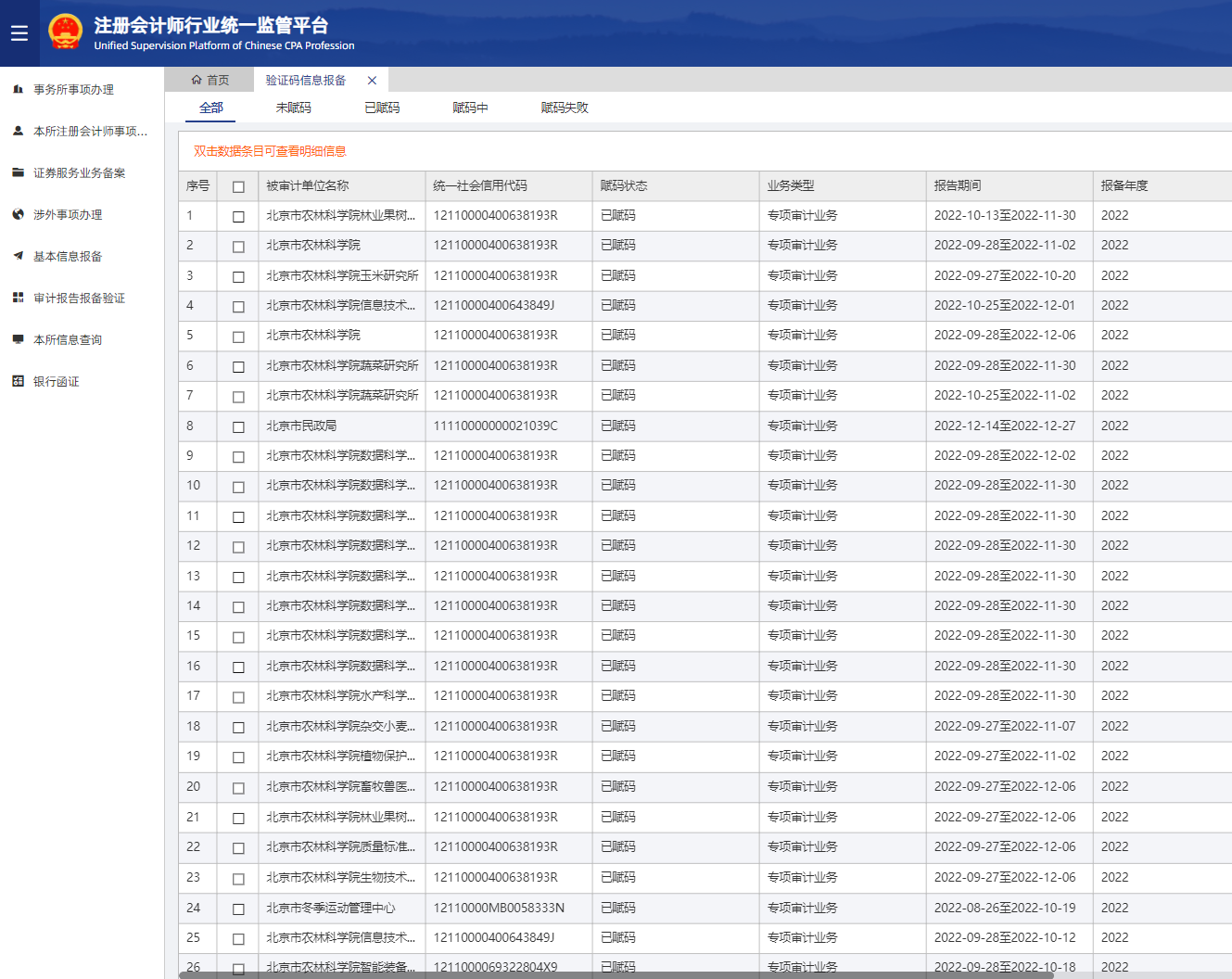Screen dimensions: 1232x979
Task: Click the 审计报告报备验证 grid icon
Action: click(18, 298)
